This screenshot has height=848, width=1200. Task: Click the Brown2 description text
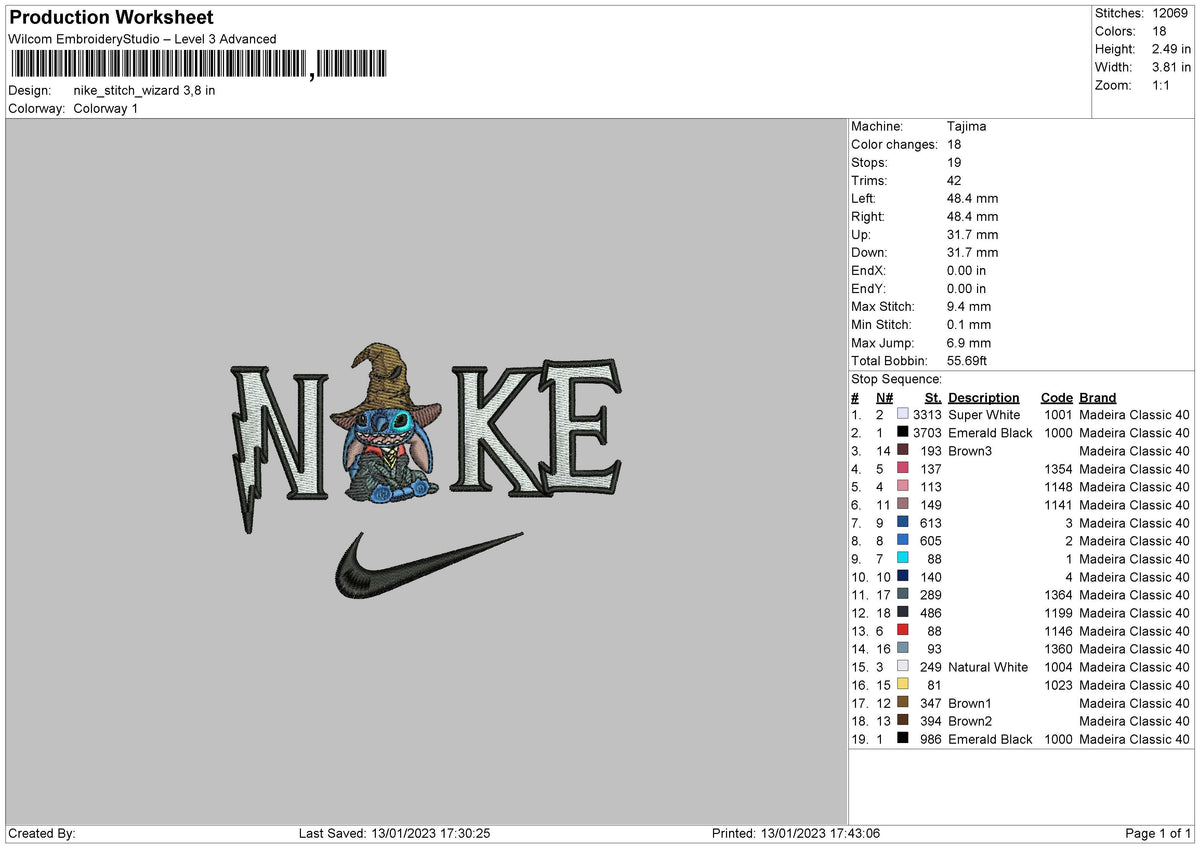[x=971, y=720]
